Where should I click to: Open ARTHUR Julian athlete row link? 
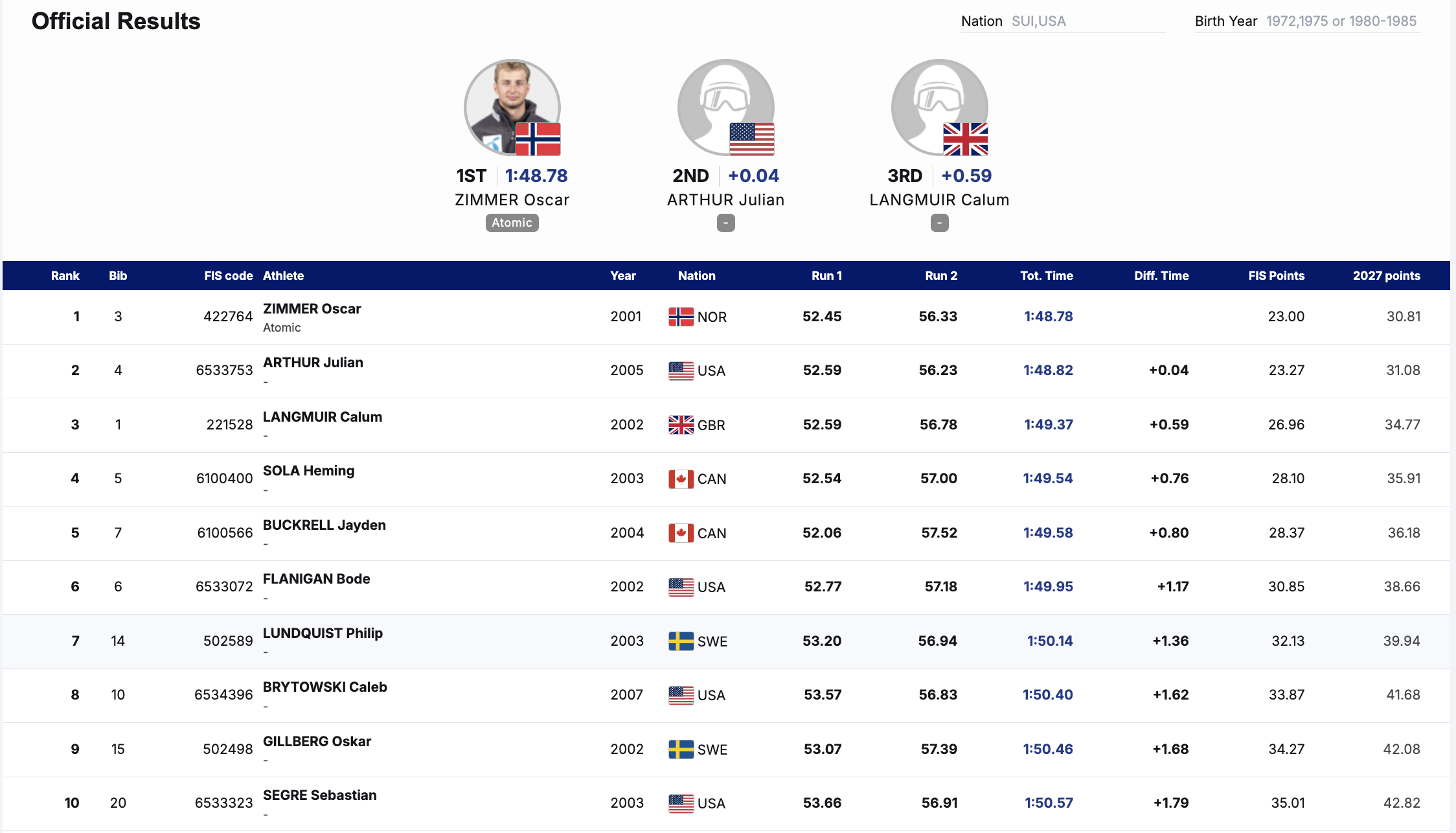click(x=313, y=363)
